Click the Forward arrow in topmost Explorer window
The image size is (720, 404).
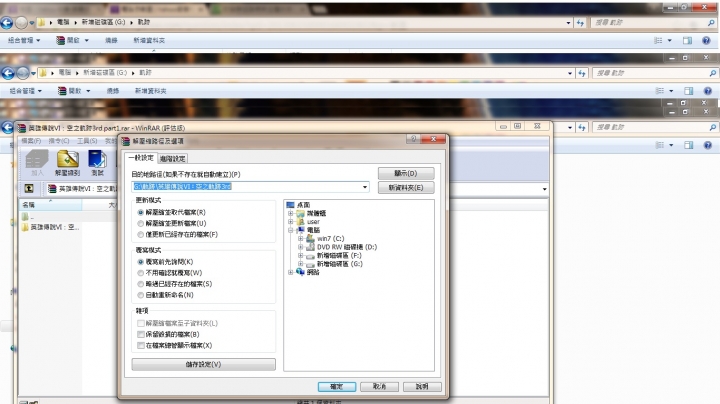[x=21, y=22]
